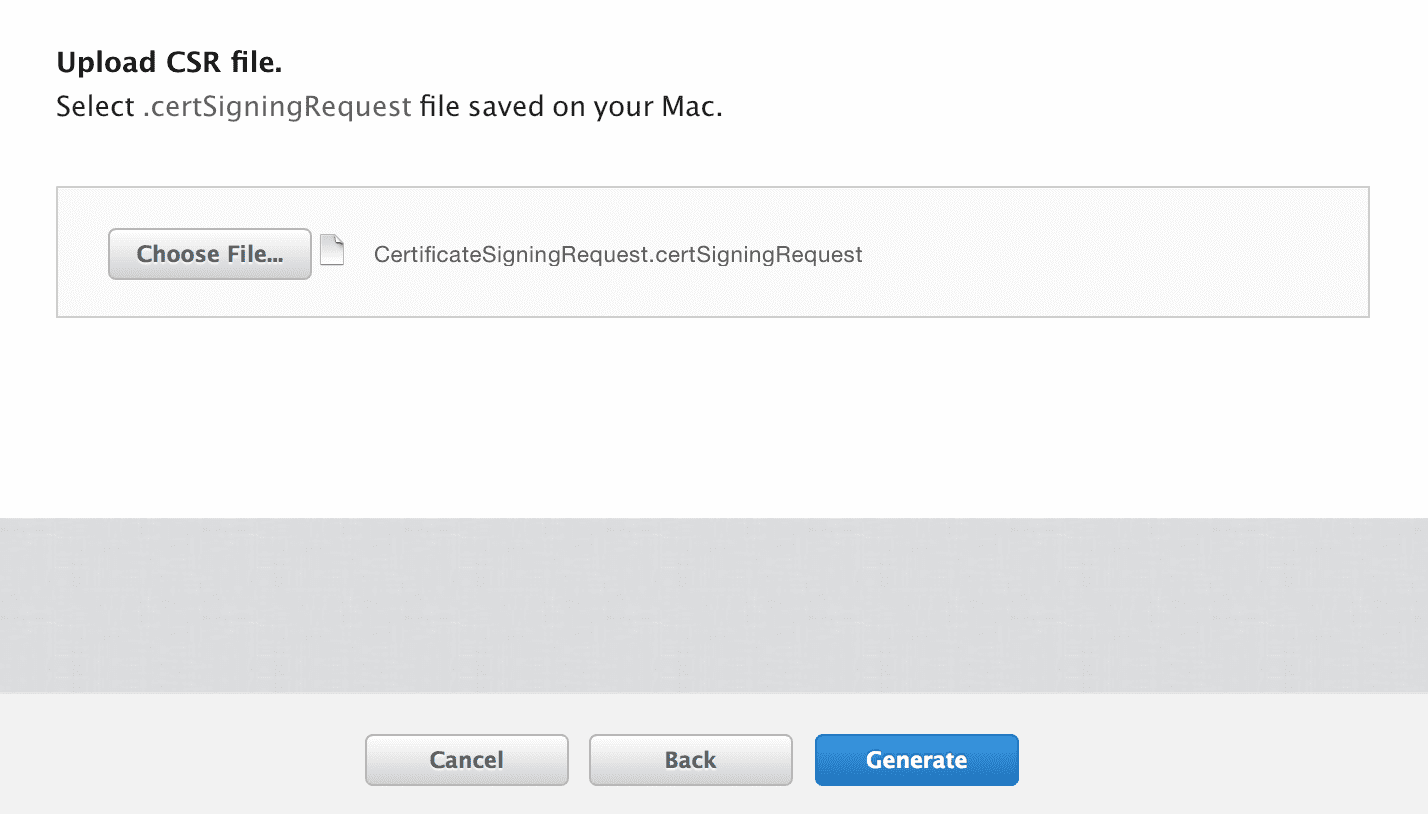Image resolution: width=1428 pixels, height=814 pixels.
Task: Click the blank white area below the upload box
Action: [714, 420]
